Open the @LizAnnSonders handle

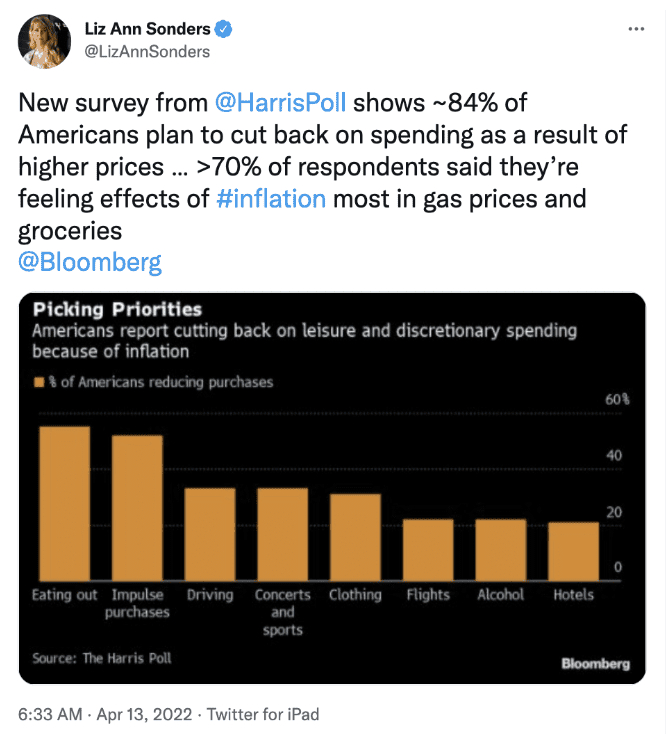(x=147, y=51)
